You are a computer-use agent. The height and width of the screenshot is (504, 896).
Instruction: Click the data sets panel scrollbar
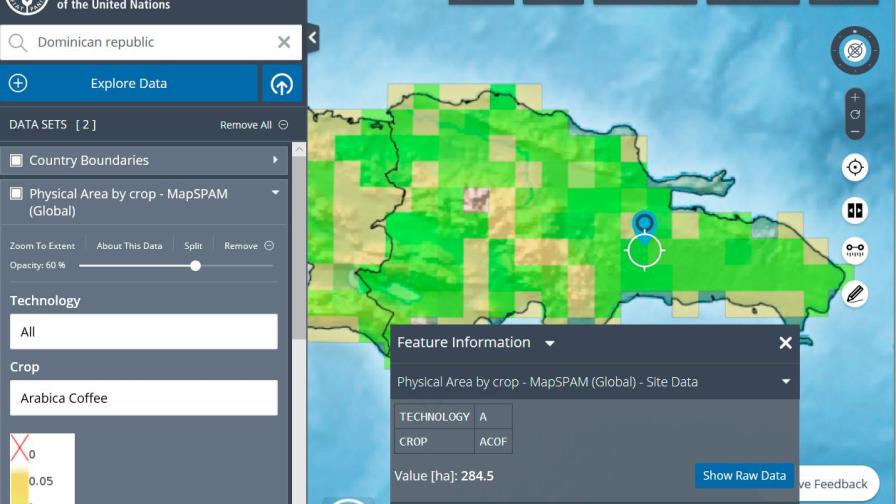coord(299,247)
